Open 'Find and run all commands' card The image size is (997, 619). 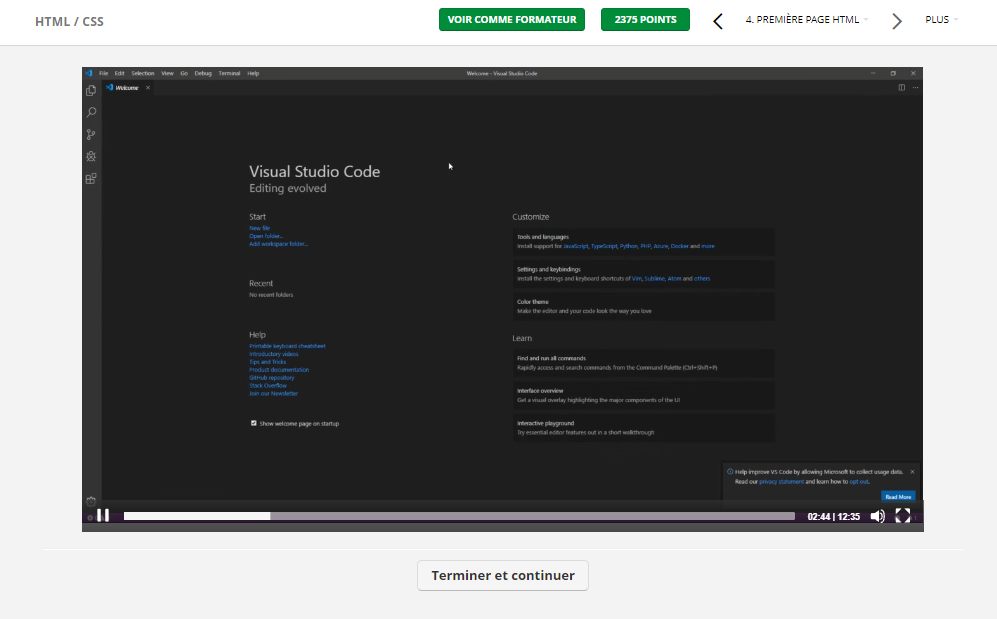tap(643, 363)
